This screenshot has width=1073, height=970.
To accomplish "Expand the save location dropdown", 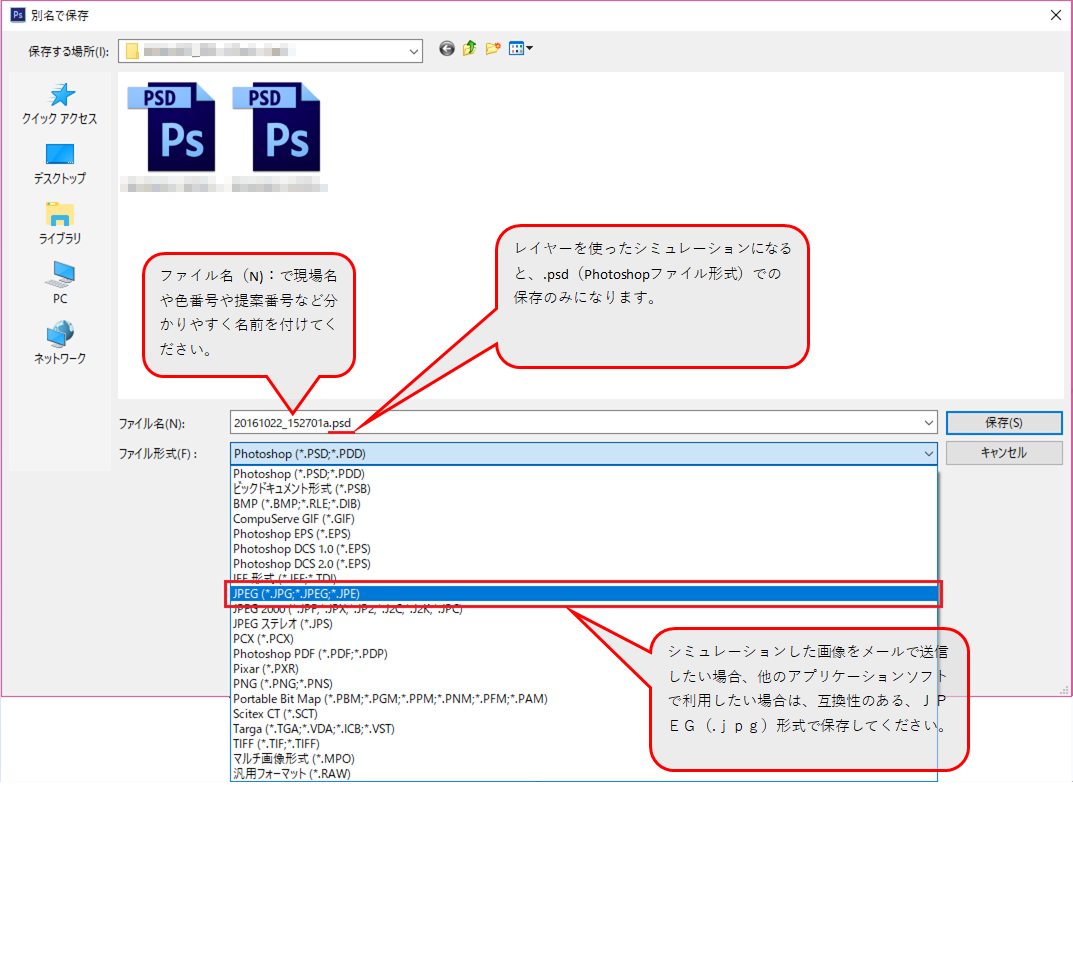I will [414, 49].
